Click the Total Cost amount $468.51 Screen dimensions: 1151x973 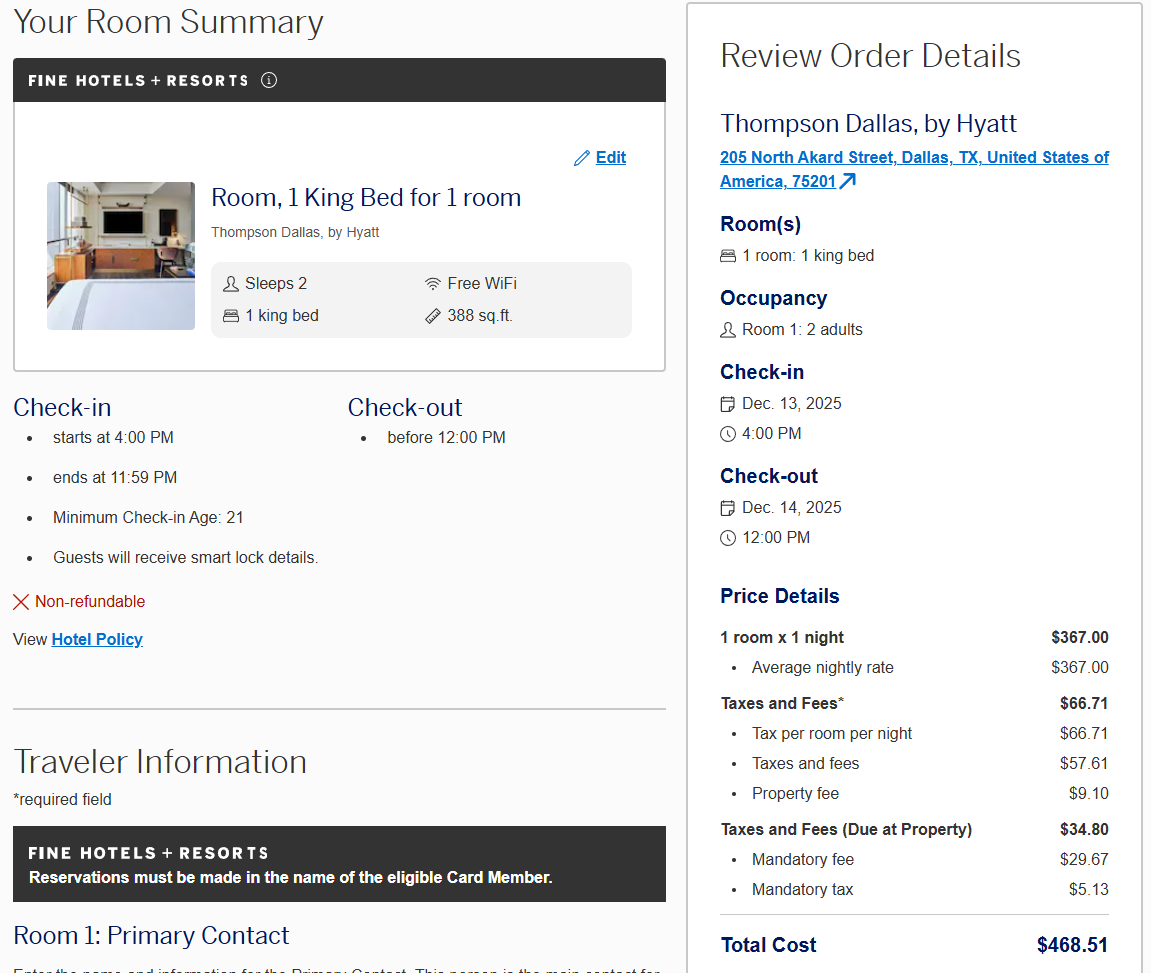(1072, 945)
